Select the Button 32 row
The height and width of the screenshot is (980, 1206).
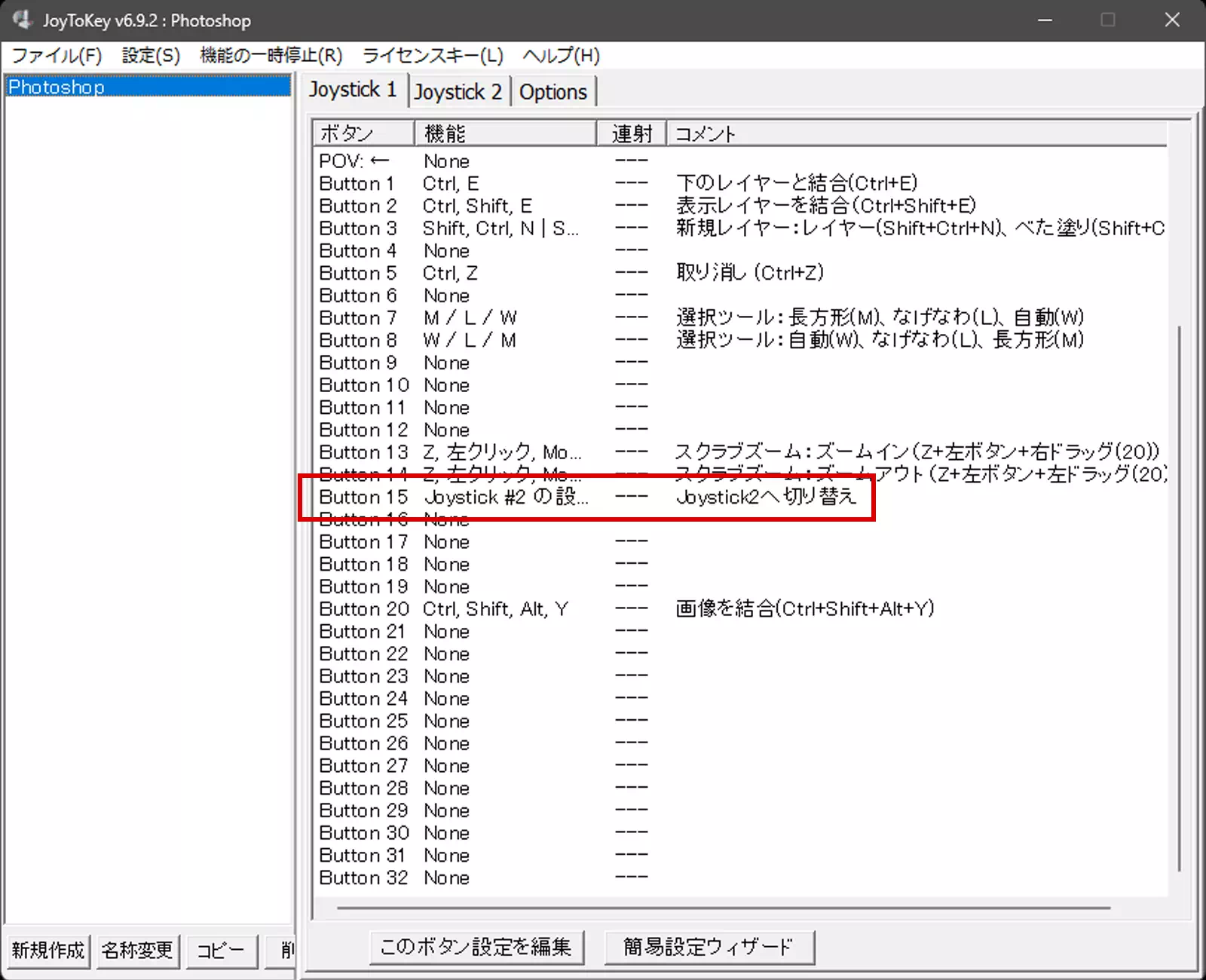click(x=741, y=878)
